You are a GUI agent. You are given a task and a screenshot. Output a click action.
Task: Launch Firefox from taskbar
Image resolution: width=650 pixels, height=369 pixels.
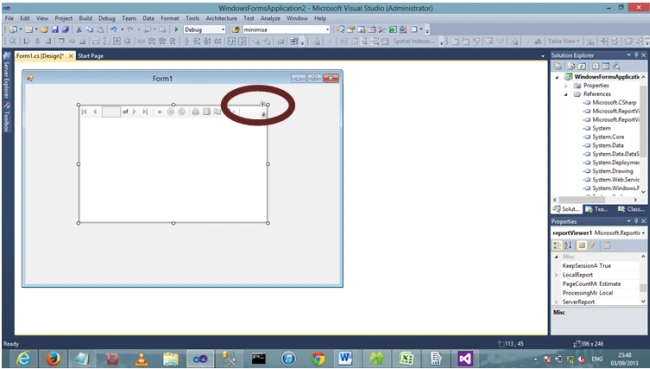coord(53,358)
